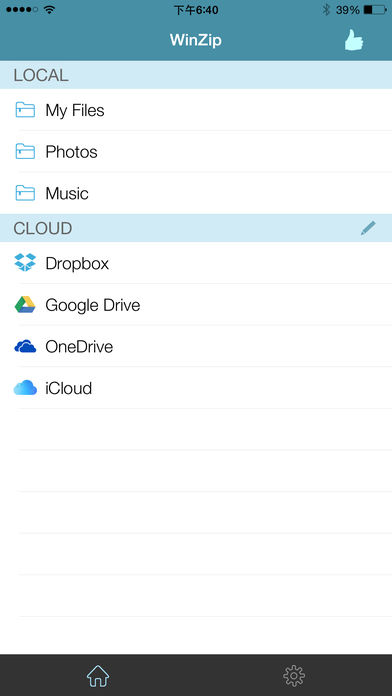The height and width of the screenshot is (696, 392).
Task: Open the Dropbox label
Action: [x=77, y=264]
